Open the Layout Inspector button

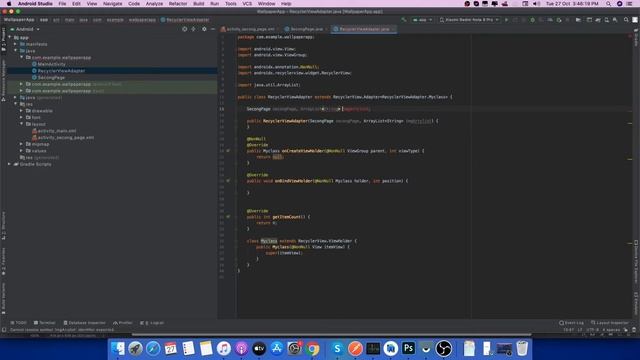click(x=610, y=323)
